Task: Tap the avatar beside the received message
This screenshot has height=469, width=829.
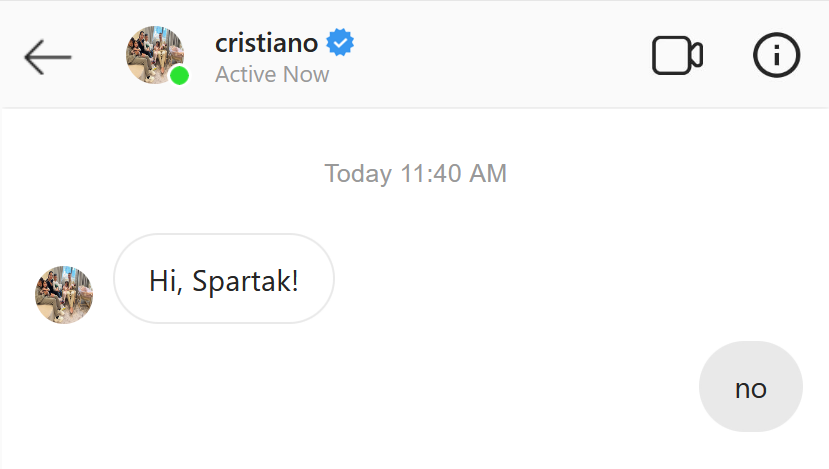Action: (x=64, y=295)
